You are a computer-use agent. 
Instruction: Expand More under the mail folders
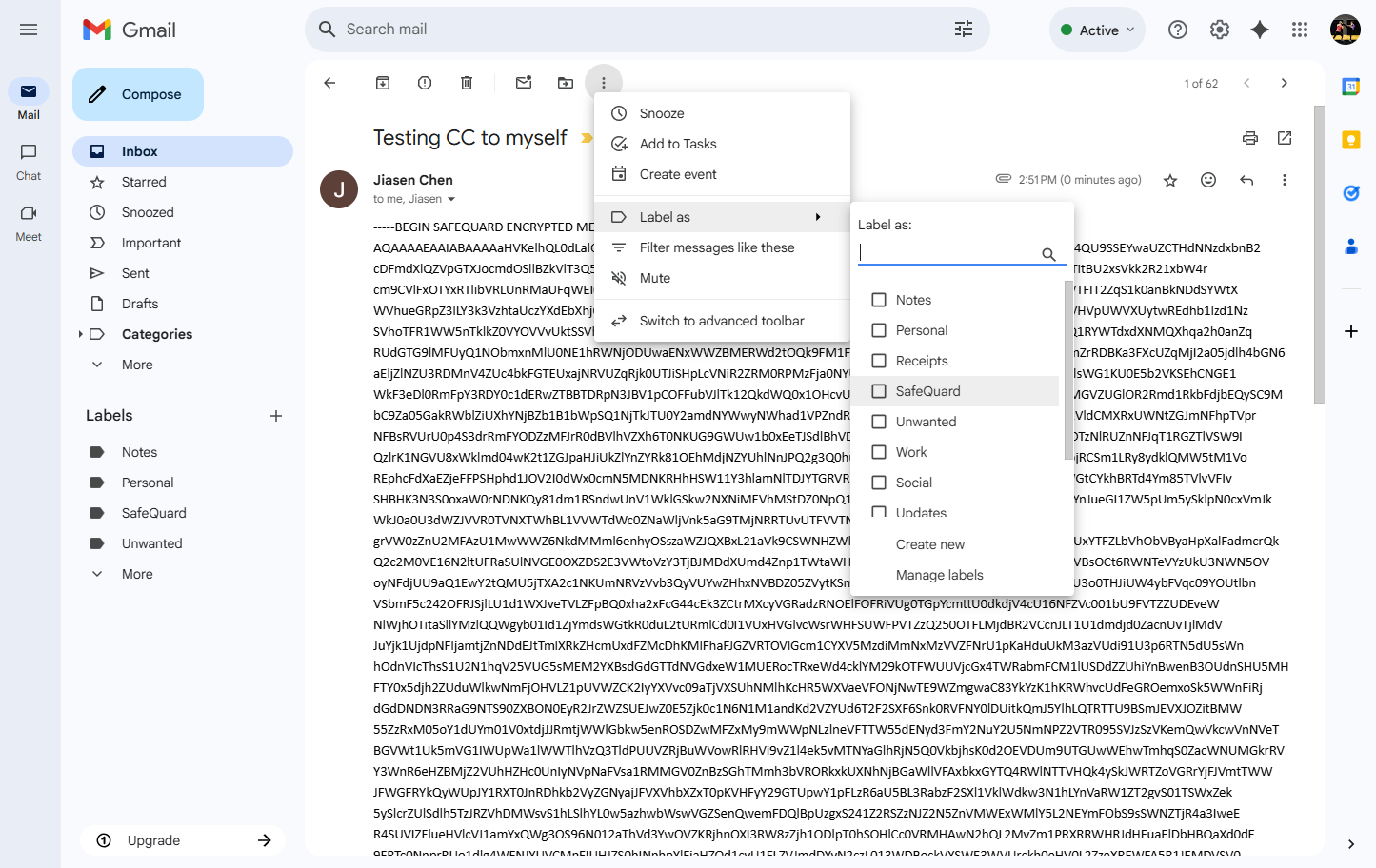point(137,365)
